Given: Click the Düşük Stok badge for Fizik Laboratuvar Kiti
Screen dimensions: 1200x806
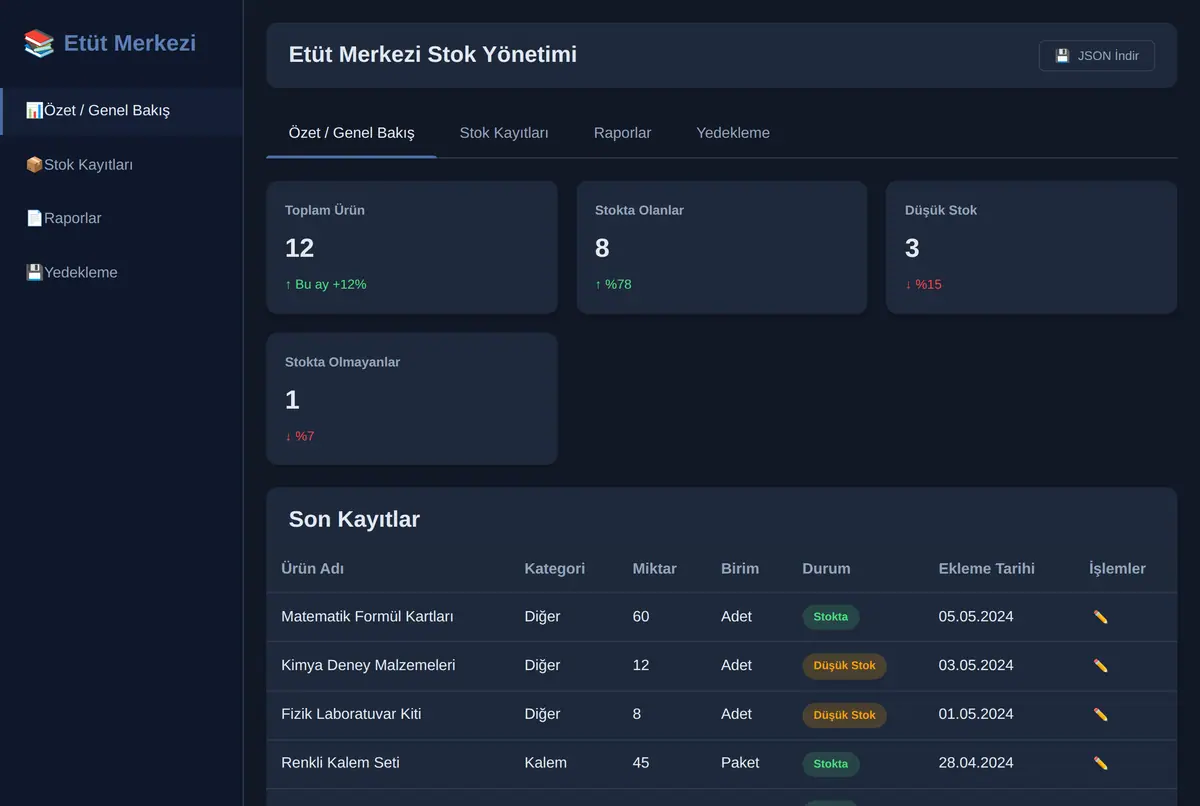Looking at the screenshot, I should (x=845, y=715).
